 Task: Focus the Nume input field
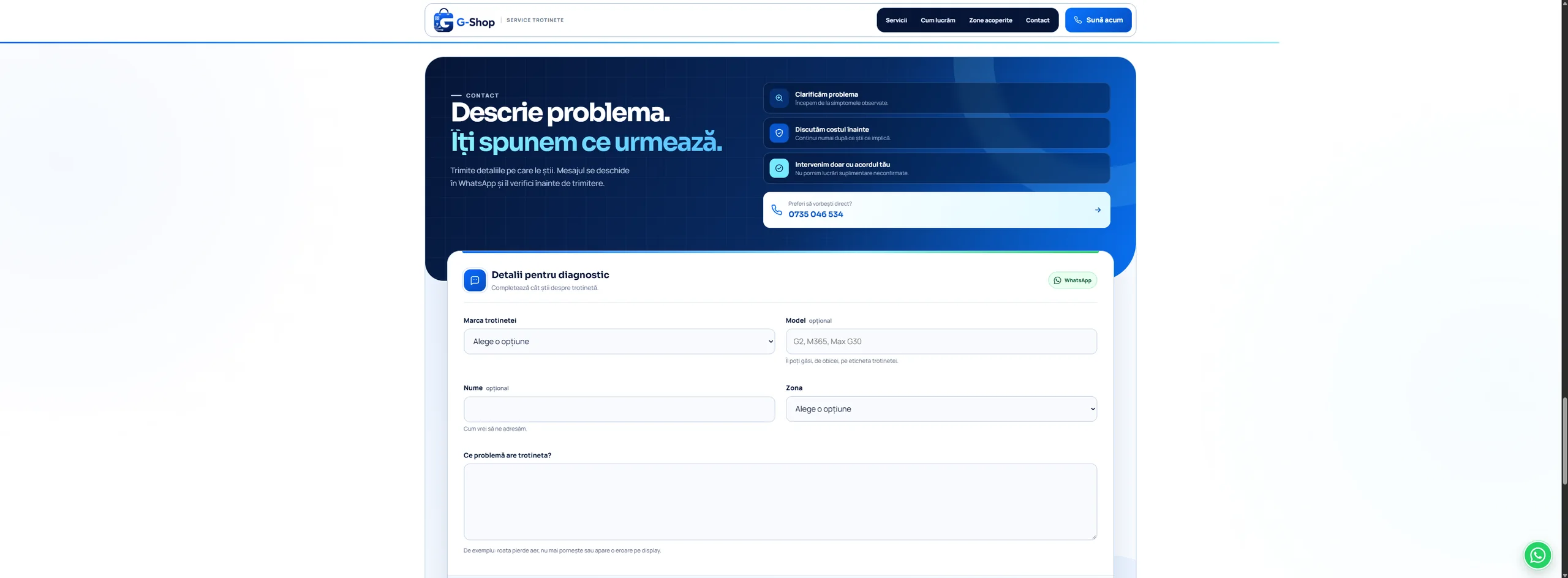coord(619,409)
